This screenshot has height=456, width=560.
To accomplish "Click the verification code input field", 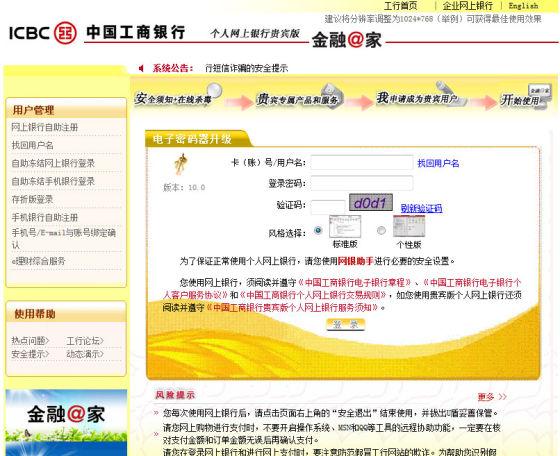I will tap(328, 207).
